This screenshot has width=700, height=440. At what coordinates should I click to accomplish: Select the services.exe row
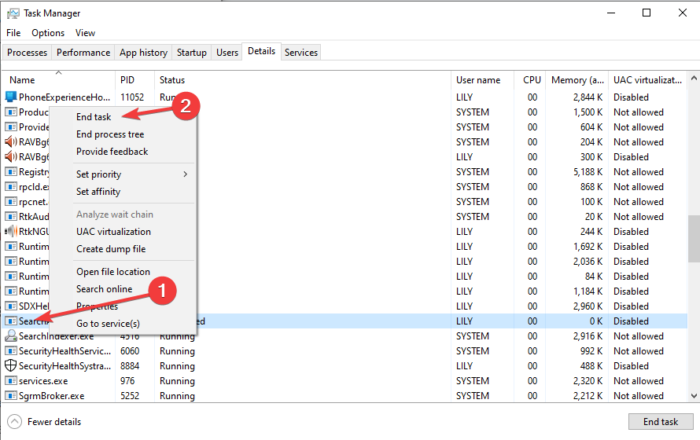[x=345, y=381]
